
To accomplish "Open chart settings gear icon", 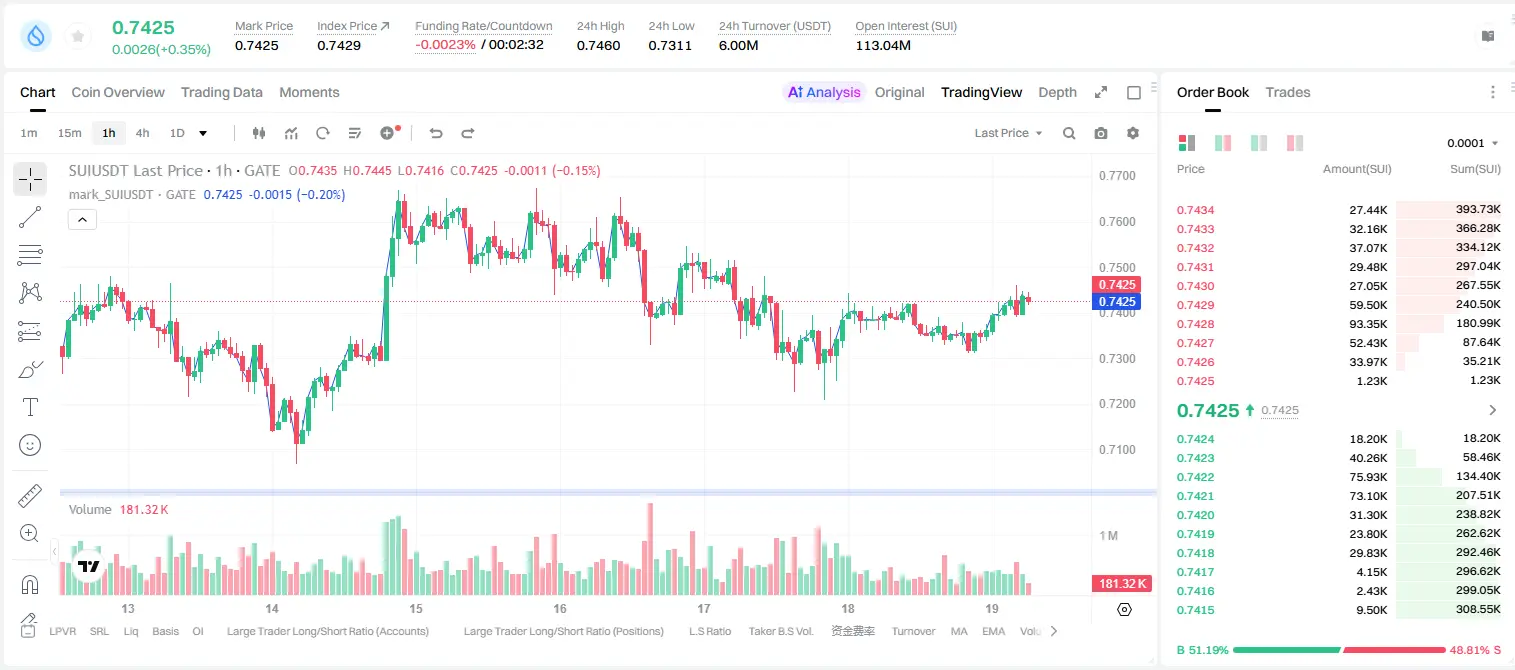I will pyautogui.click(x=1133, y=133).
